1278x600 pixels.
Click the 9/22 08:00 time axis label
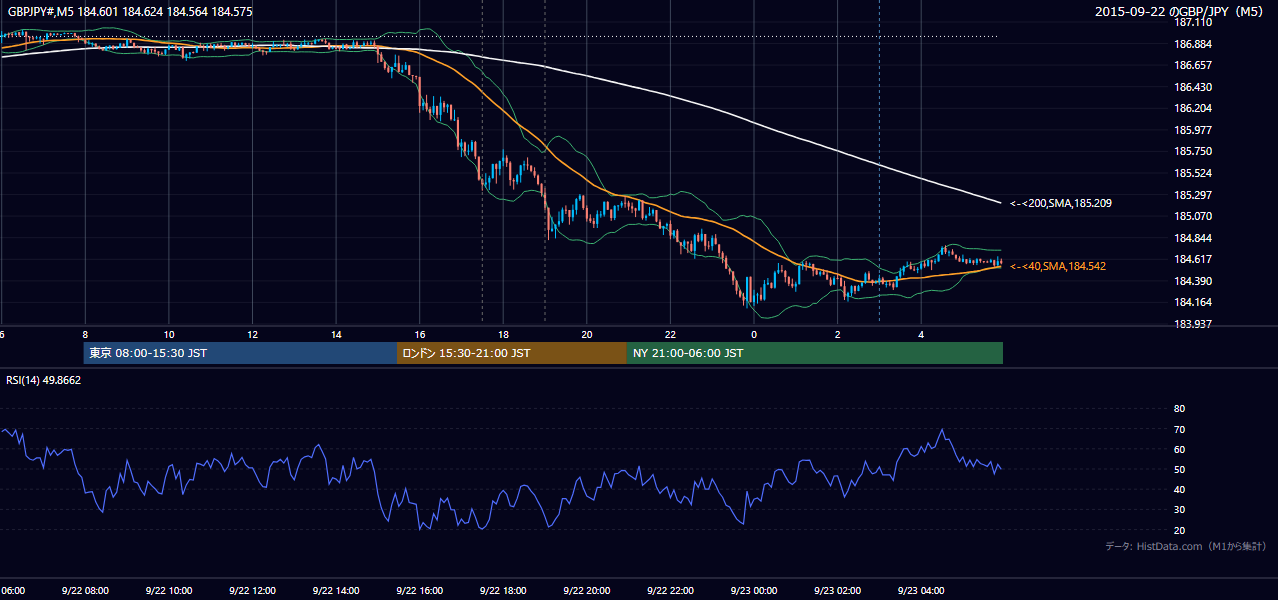84,591
